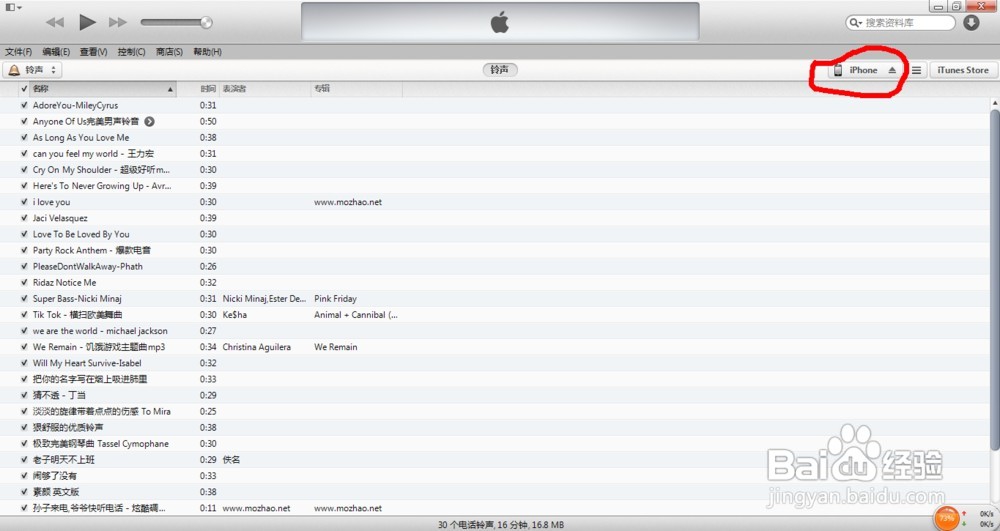1000x531 pixels.
Task: Click www.mozhao.net album on i love you row
Action: pos(348,202)
